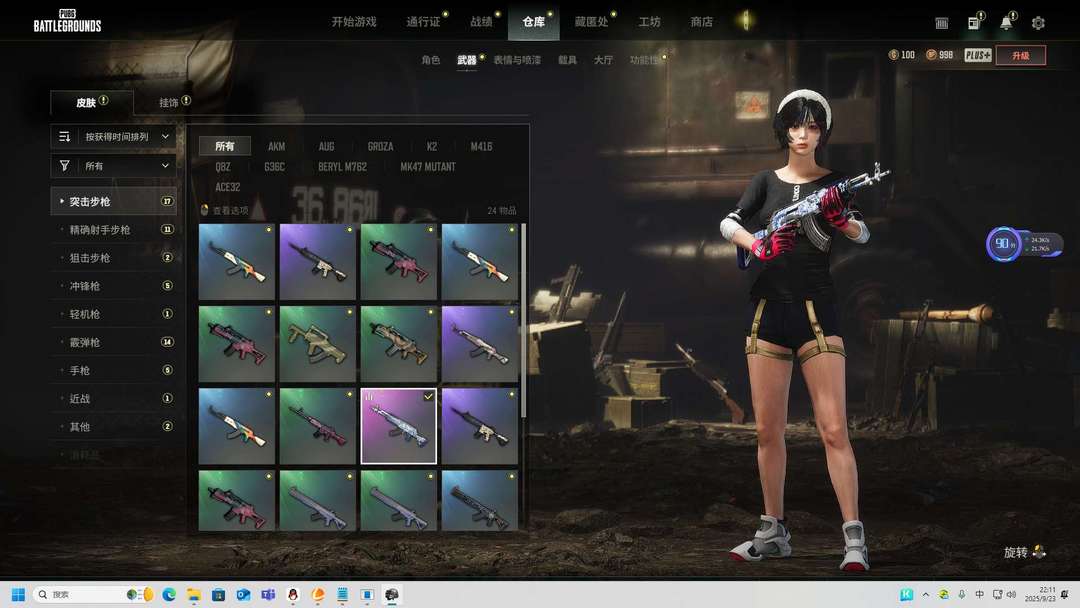Toggle the 中 input method indicator

pyautogui.click(x=979, y=594)
